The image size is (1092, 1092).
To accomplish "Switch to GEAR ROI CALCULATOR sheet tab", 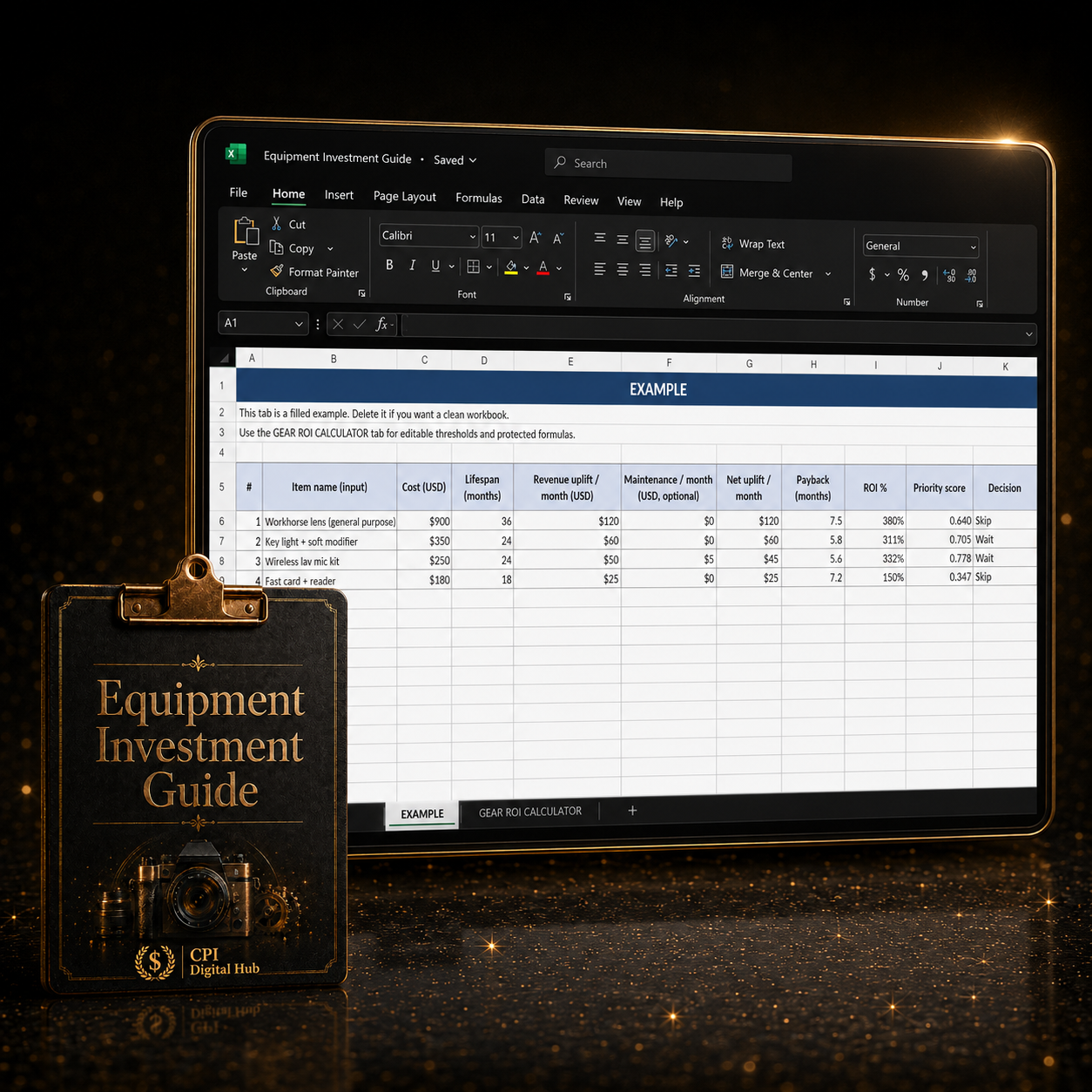I will [530, 812].
